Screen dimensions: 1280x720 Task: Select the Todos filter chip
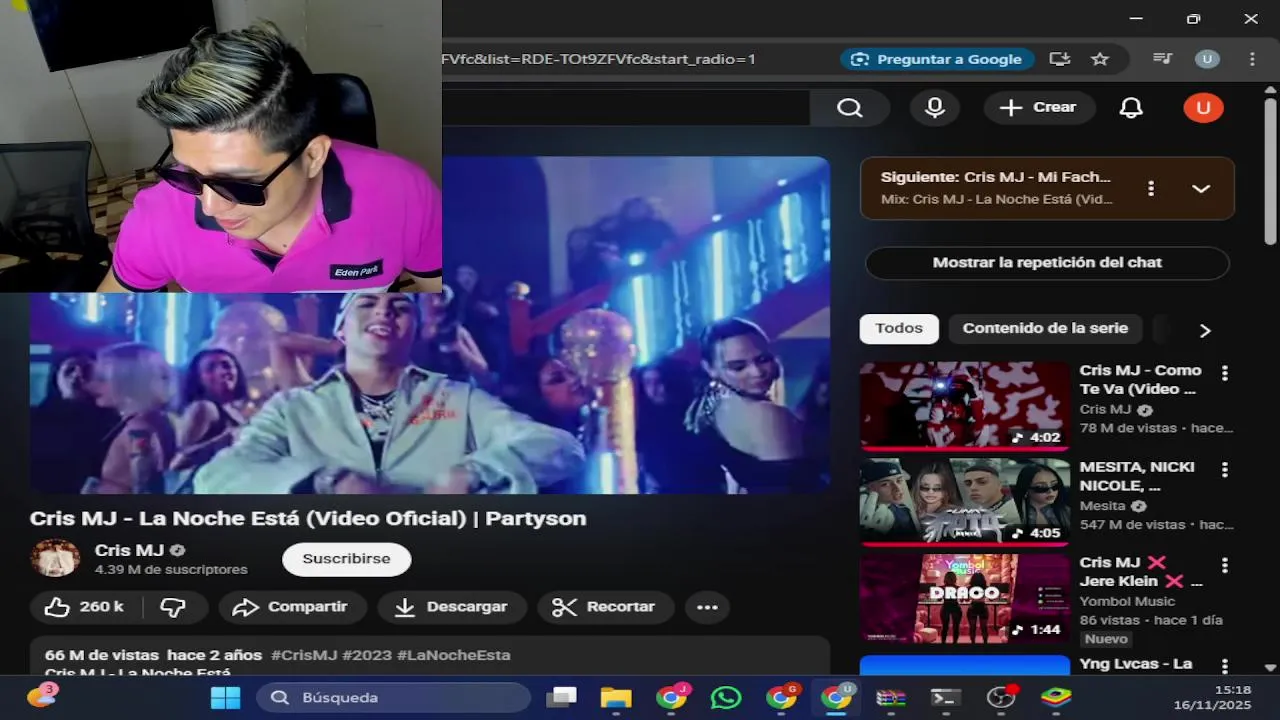pos(899,329)
